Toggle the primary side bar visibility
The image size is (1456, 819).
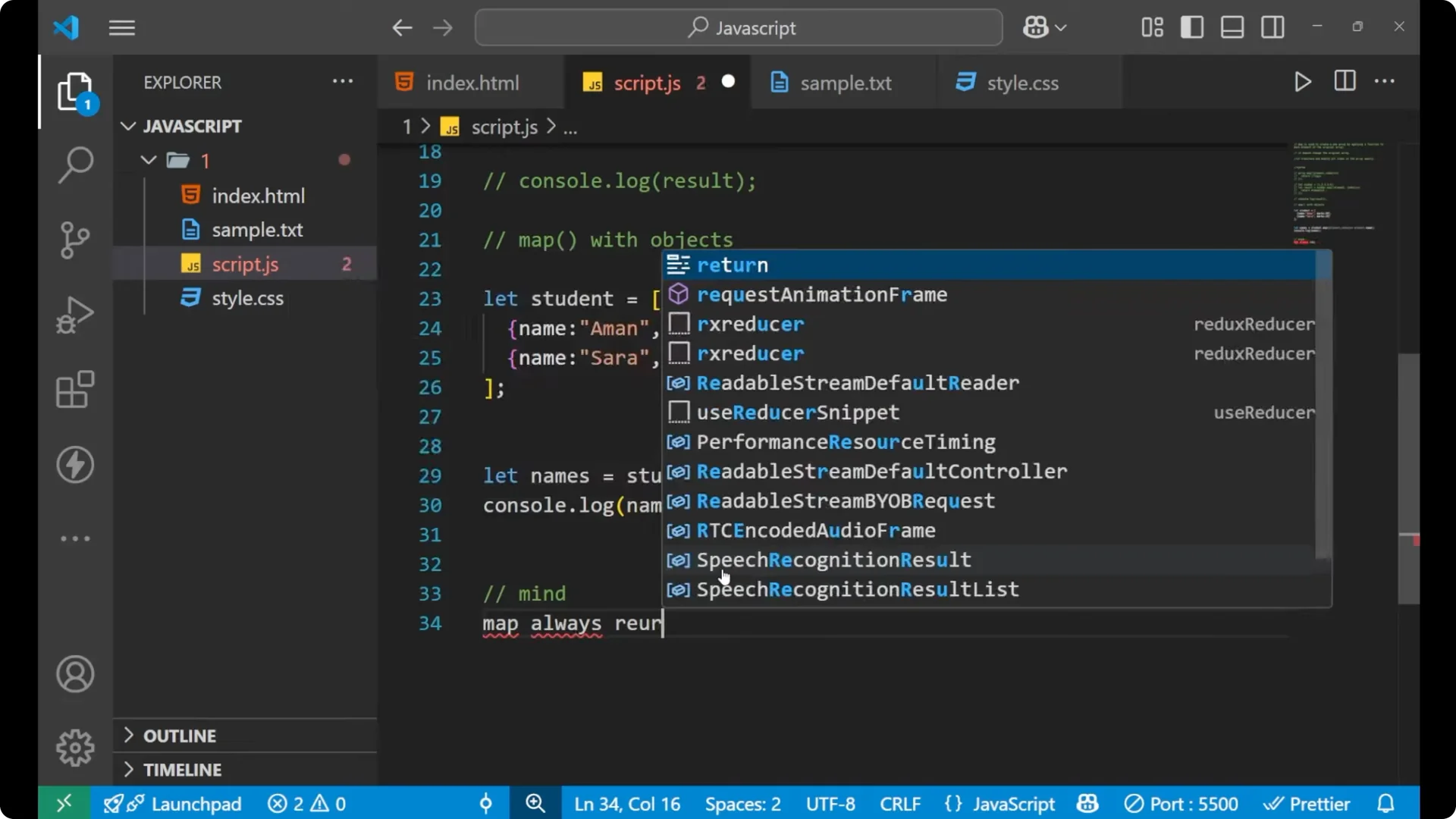(x=1191, y=27)
